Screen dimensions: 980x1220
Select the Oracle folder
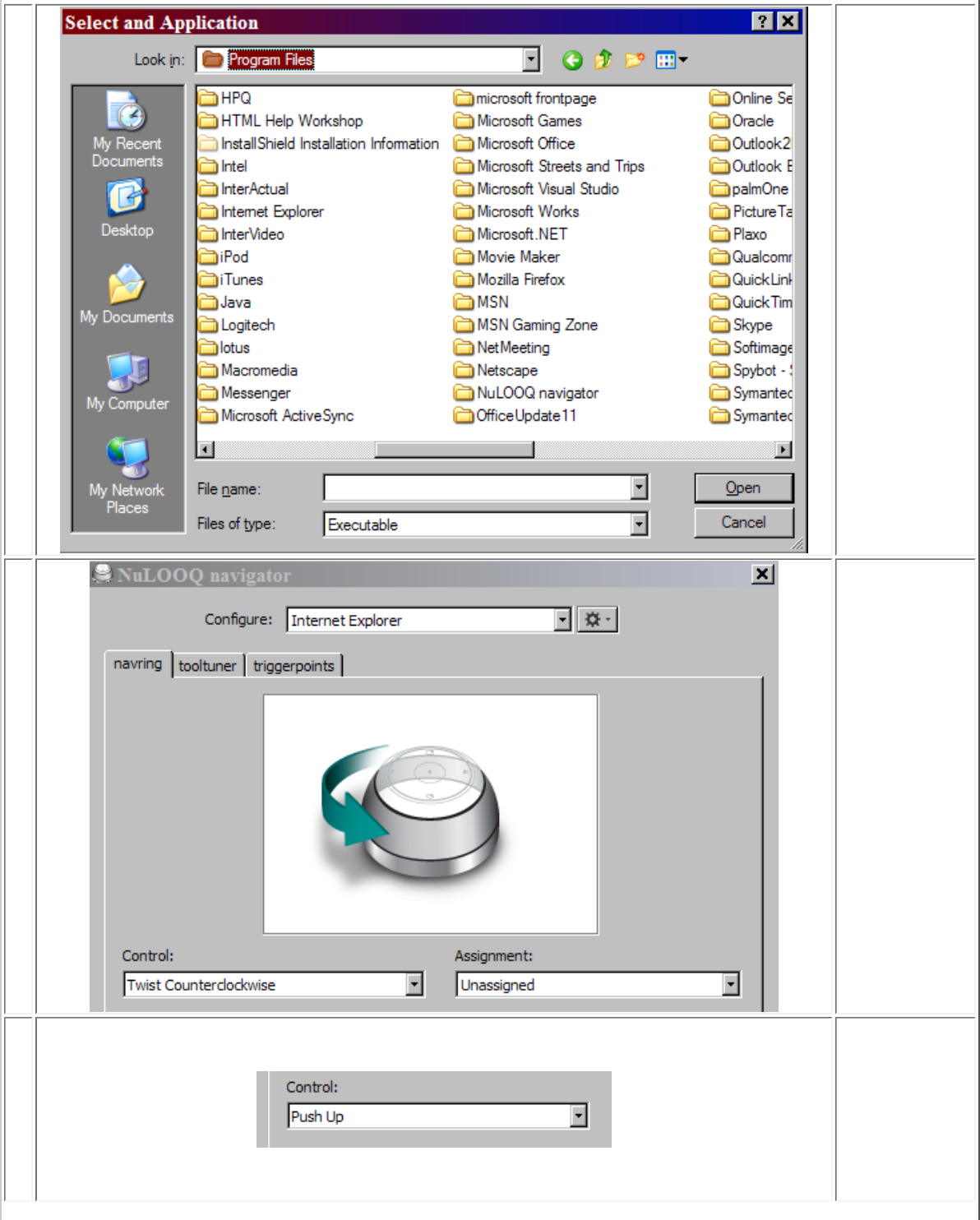click(x=742, y=121)
